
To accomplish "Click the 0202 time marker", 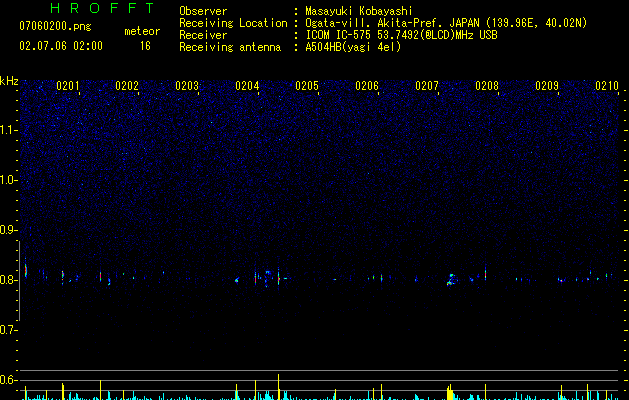I will pyautogui.click(x=127, y=86).
